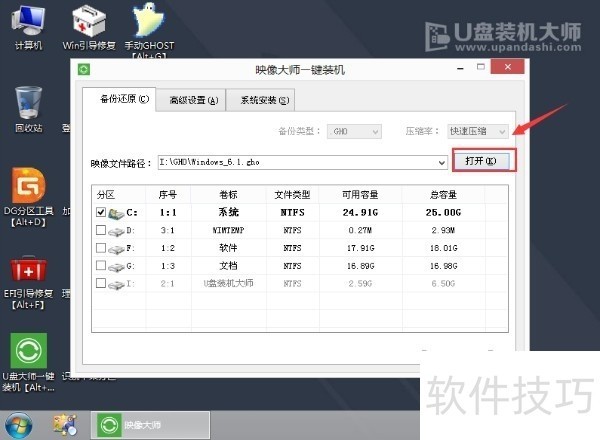Click the 24.91G free space value
Viewport: 600px width, 440px height.
[360, 212]
